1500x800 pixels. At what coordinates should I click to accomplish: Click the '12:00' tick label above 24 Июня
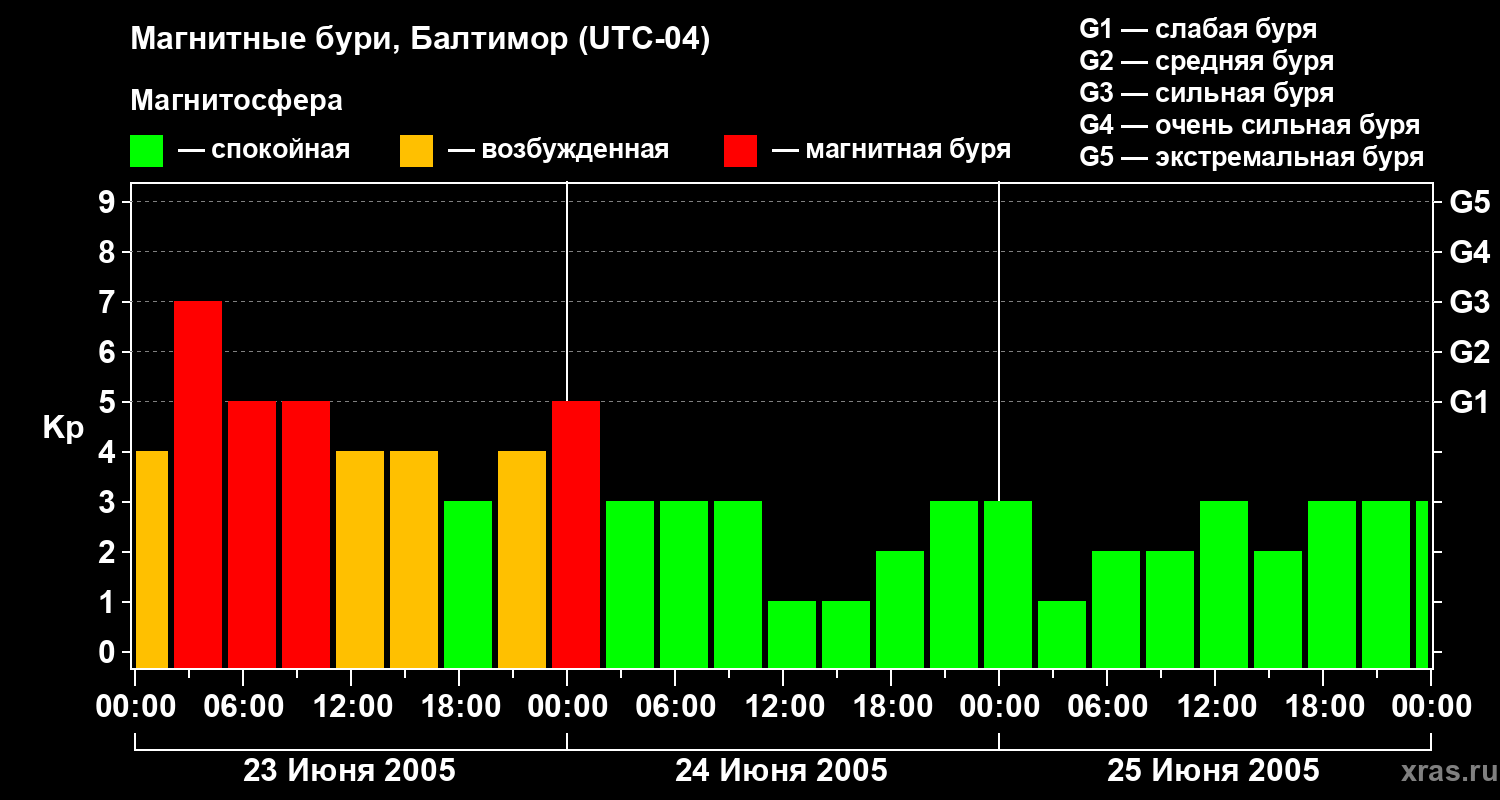point(784,707)
